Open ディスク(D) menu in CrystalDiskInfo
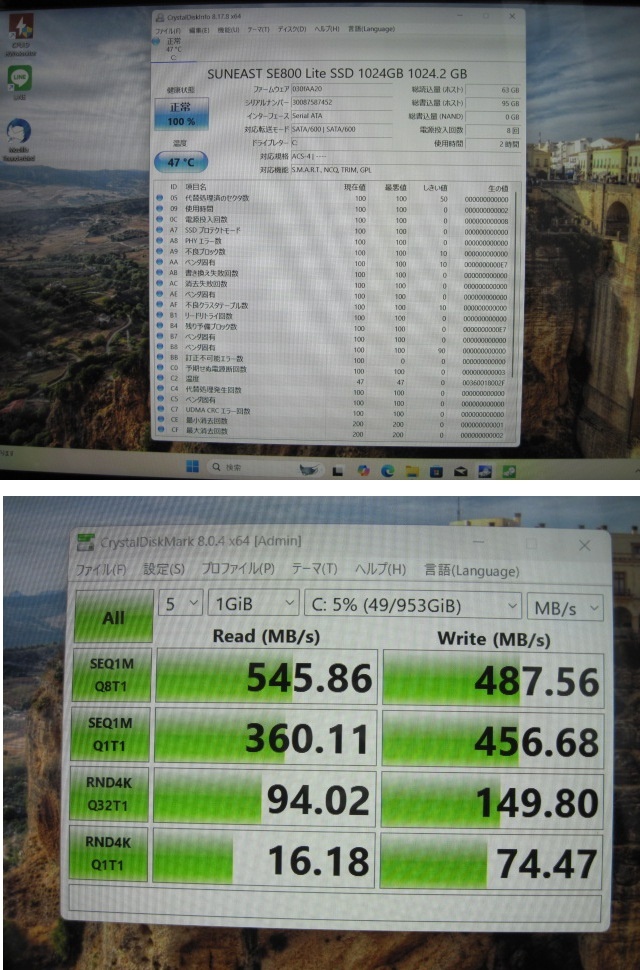640x970 pixels. click(x=292, y=29)
